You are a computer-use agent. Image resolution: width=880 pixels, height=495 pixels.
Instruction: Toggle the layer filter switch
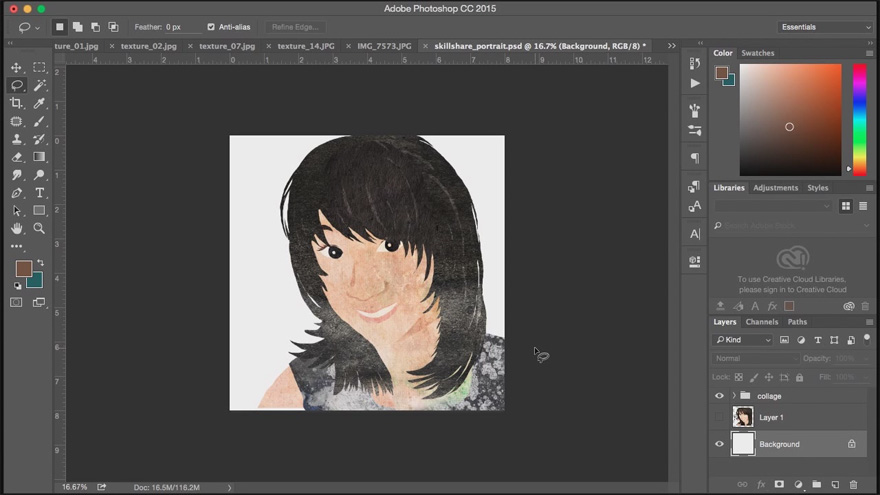point(867,339)
